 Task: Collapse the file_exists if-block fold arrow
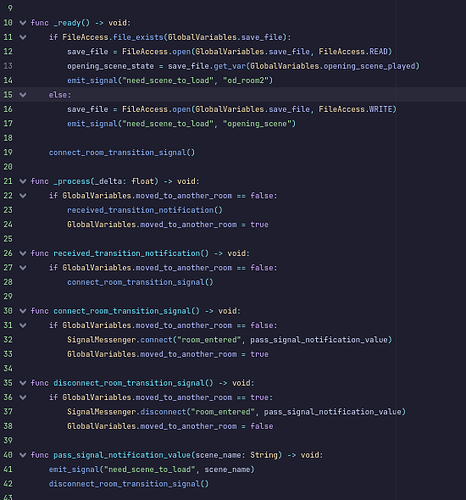click(x=23, y=37)
